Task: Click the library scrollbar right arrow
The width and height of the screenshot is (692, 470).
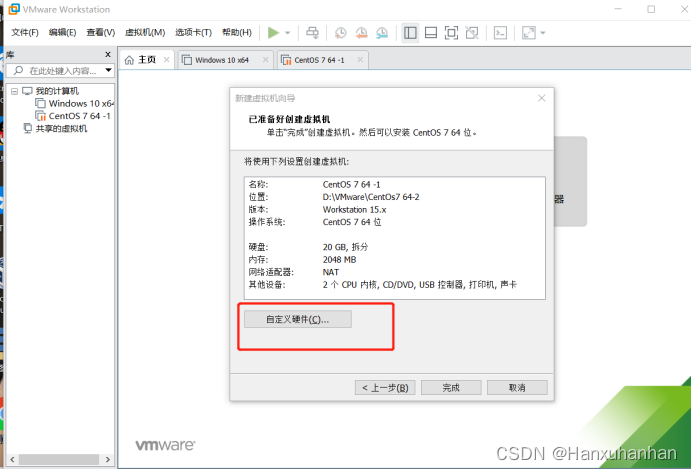Action: click(108, 459)
